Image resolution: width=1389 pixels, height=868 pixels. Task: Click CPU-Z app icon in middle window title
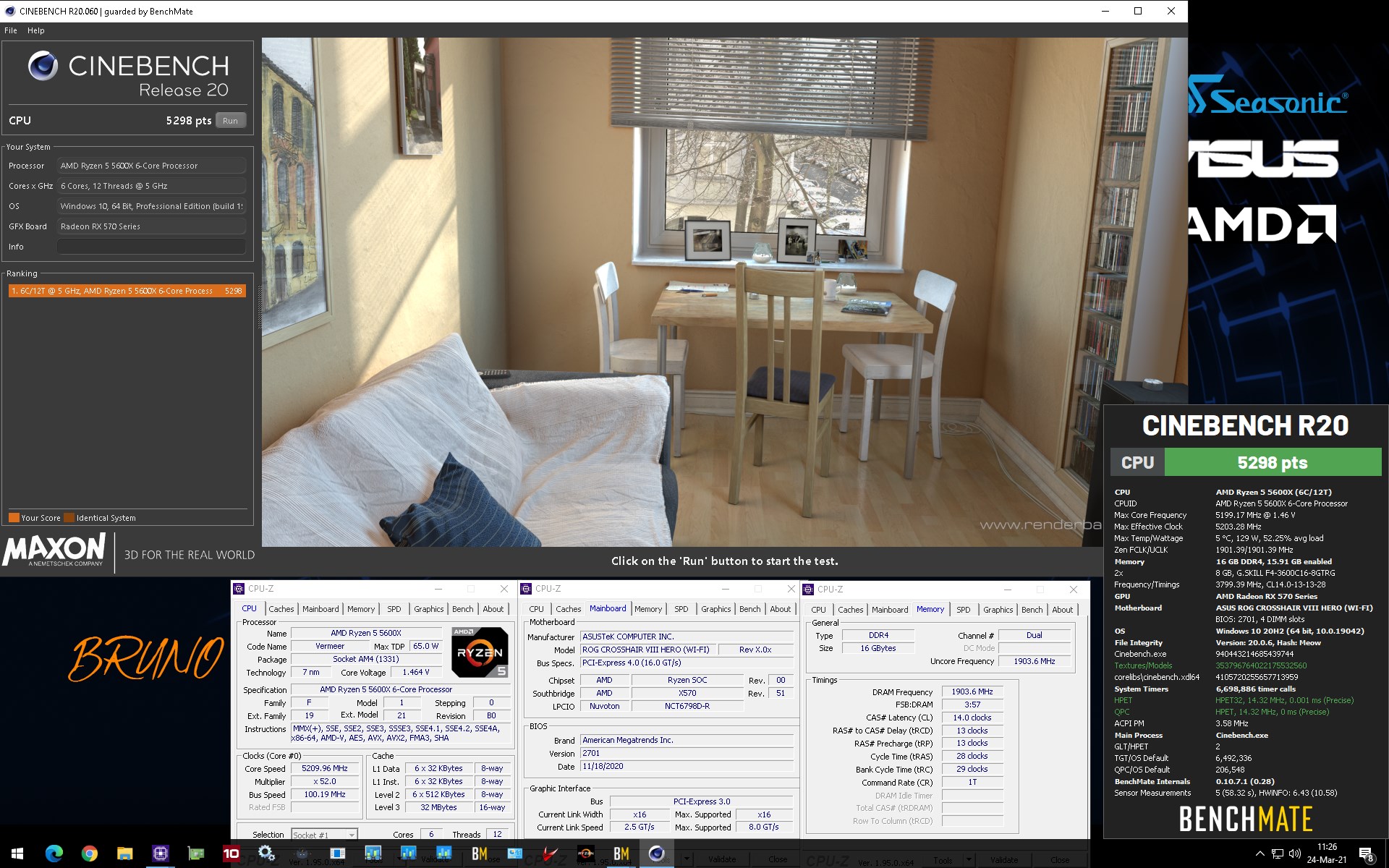pos(526,589)
